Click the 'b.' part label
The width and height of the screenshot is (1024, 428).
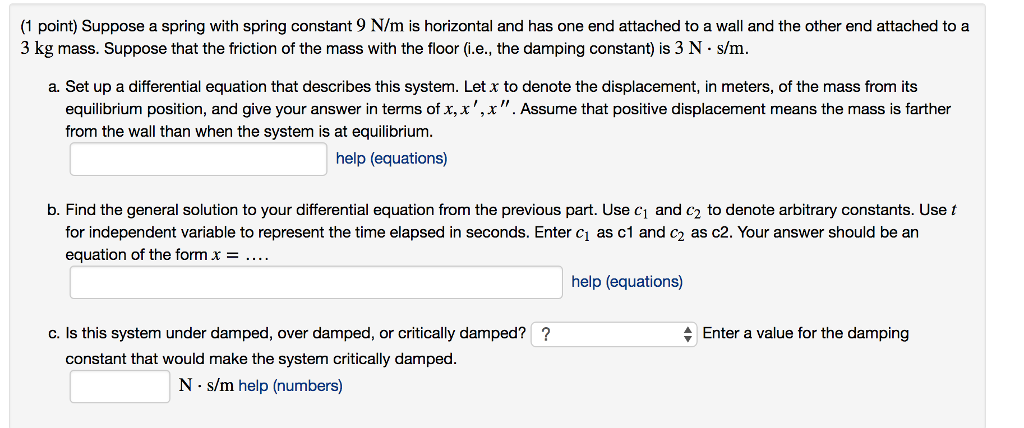(x=54, y=210)
